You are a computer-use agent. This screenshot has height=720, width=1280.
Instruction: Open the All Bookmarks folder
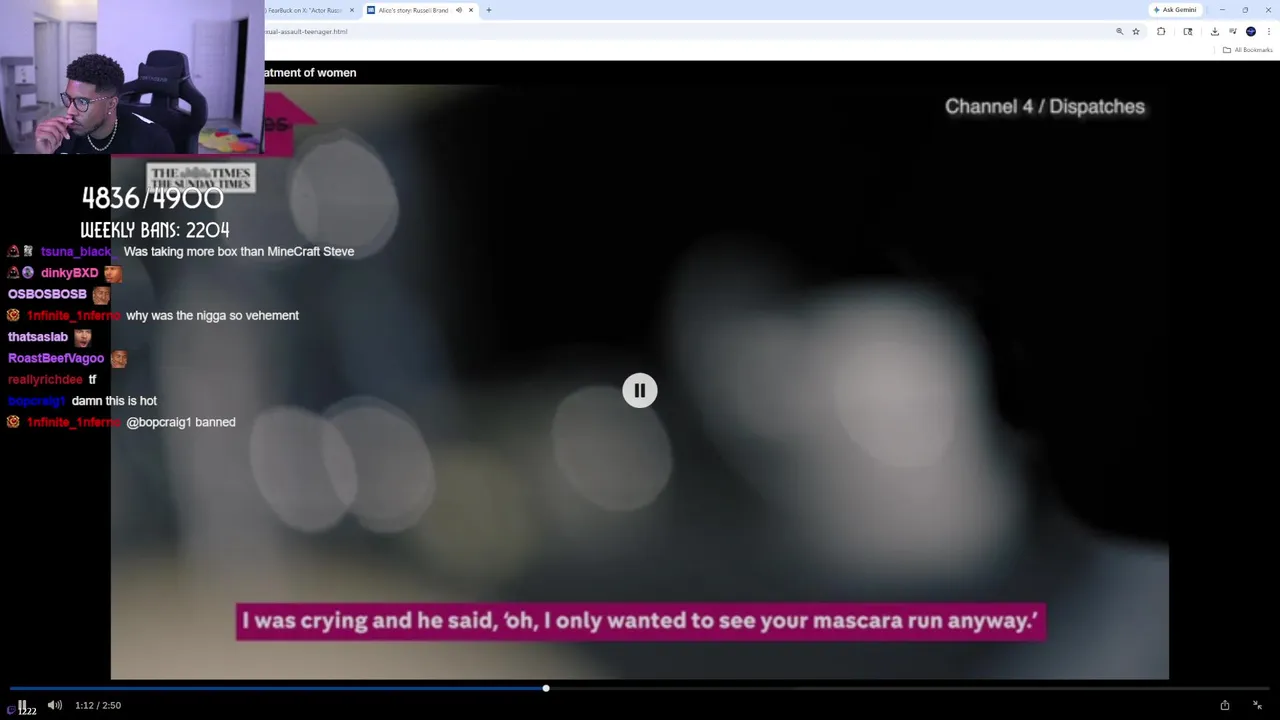pos(1248,50)
